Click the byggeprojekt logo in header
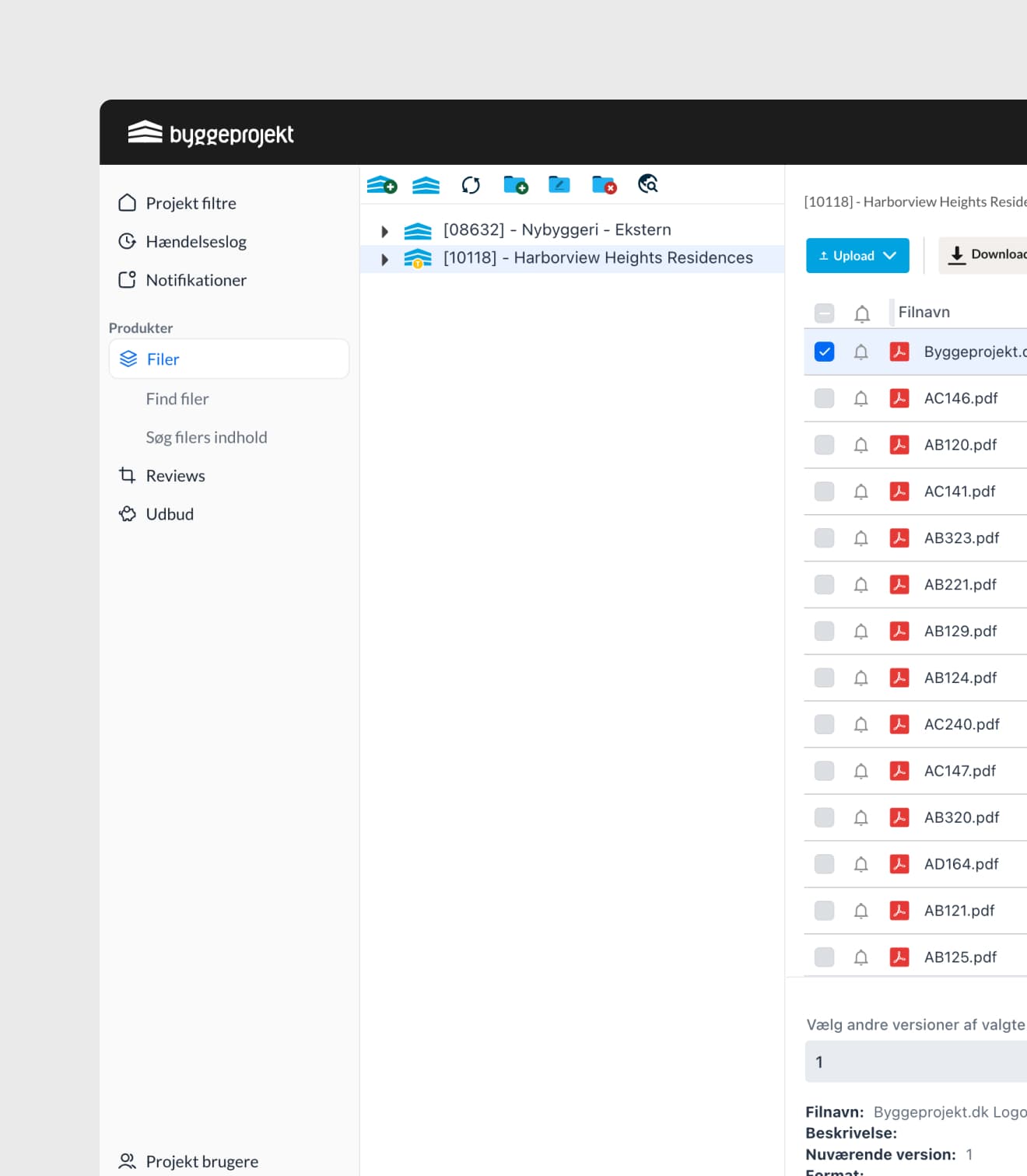1027x1176 pixels. (x=211, y=133)
